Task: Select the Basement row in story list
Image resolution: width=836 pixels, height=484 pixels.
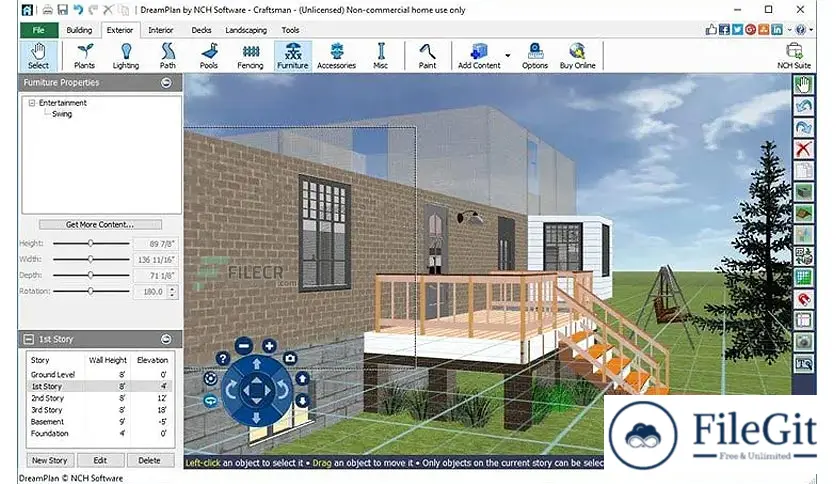Action: 99,422
